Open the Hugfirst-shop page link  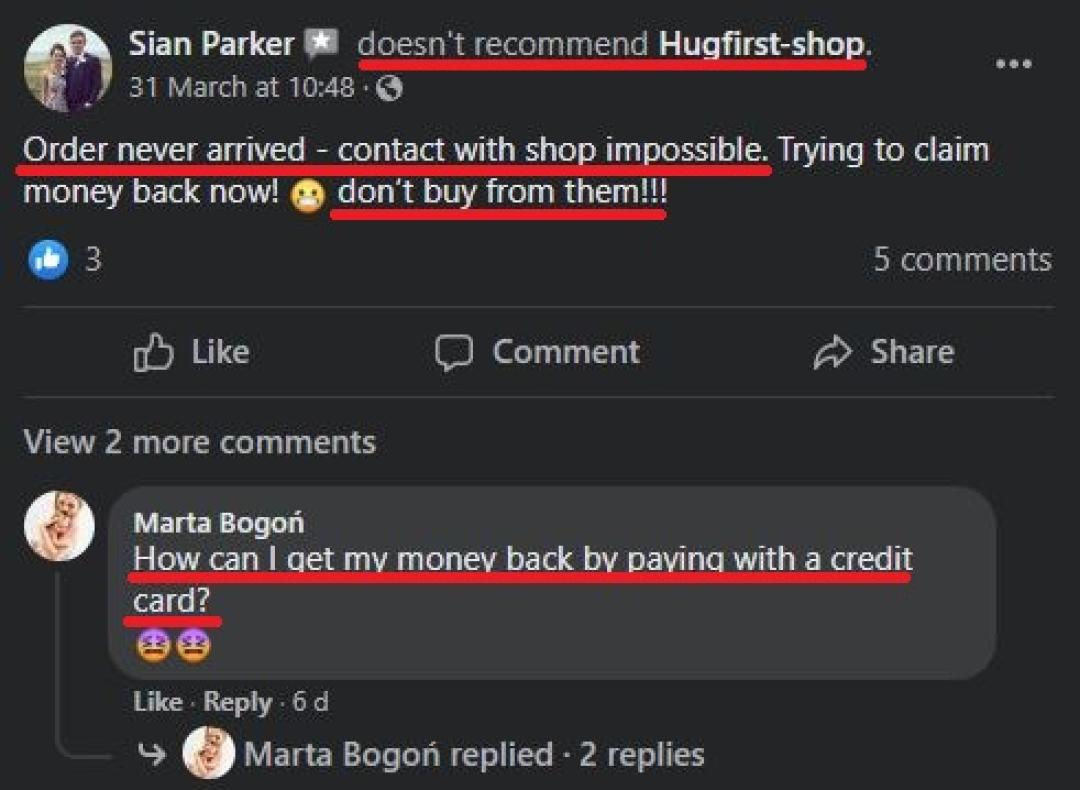tap(761, 44)
